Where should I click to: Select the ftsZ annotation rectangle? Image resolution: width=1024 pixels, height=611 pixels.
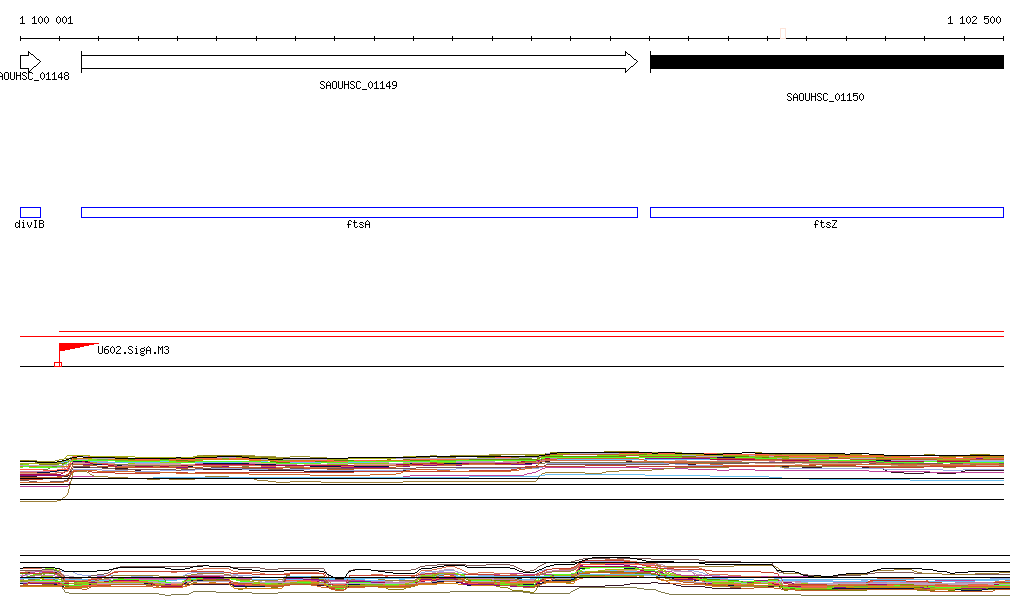click(826, 212)
